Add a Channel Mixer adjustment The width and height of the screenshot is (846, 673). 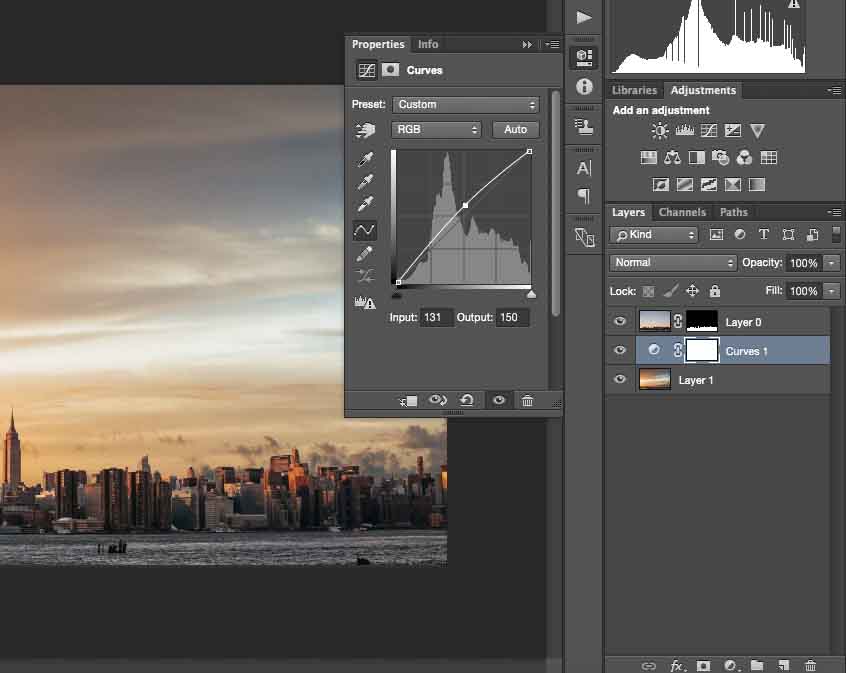point(745,158)
